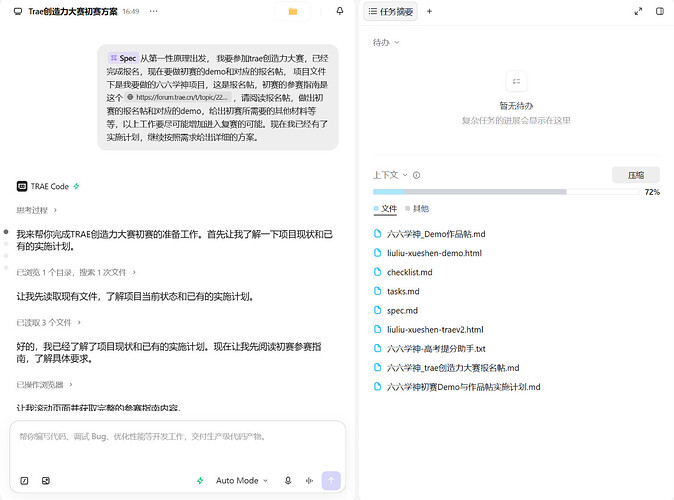
Task: Open the yellow project folder button
Action: point(293,12)
